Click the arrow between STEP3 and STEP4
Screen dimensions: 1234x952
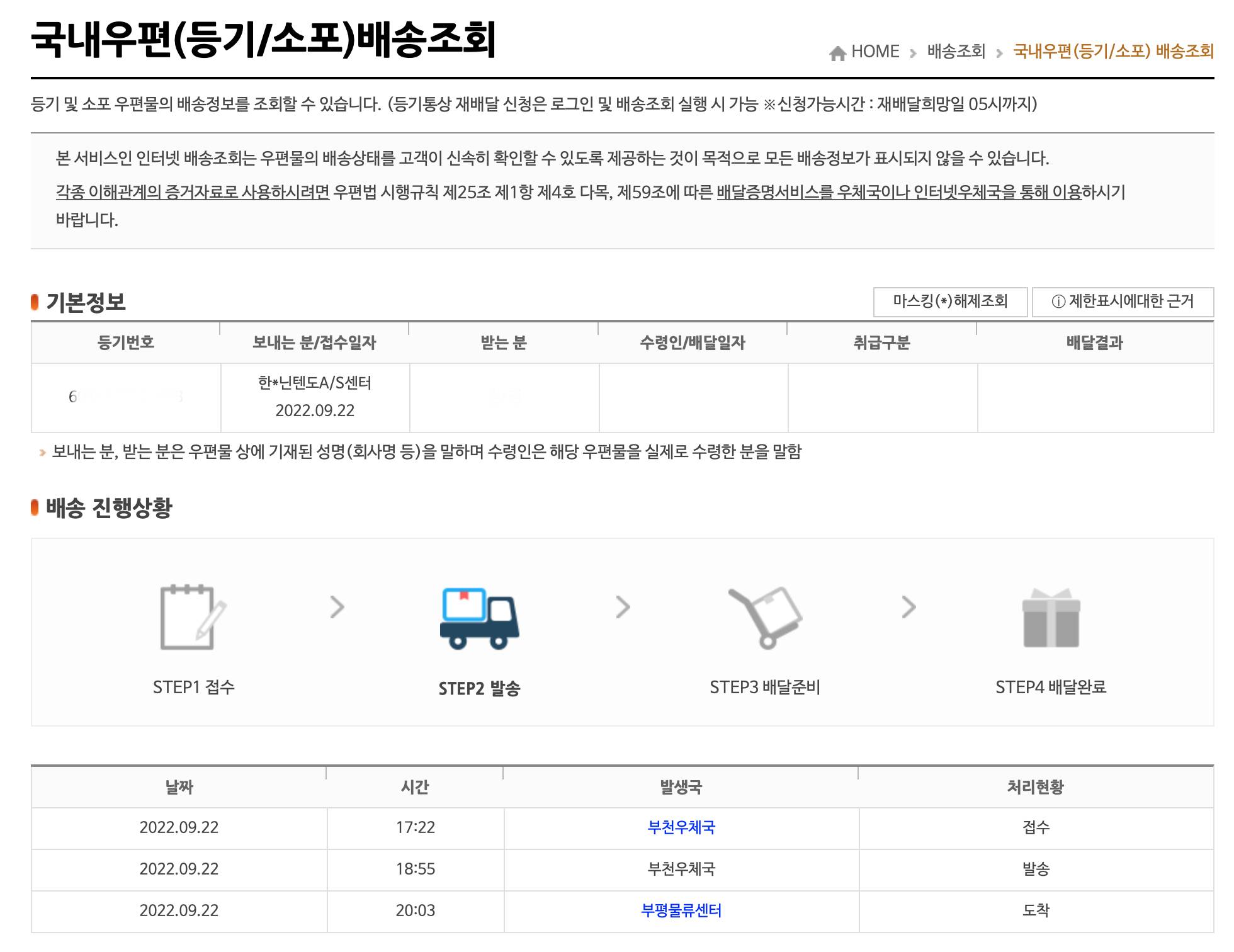click(x=909, y=607)
